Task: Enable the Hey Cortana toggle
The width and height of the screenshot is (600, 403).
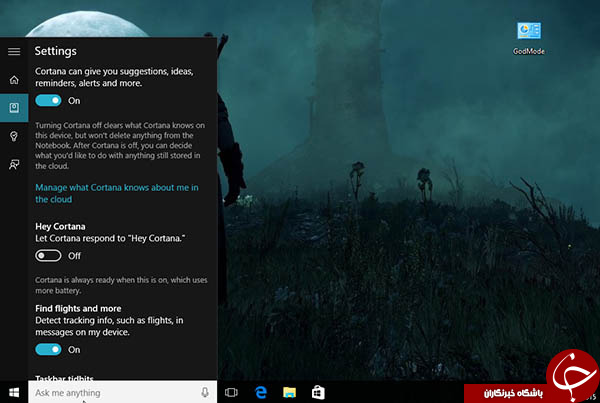Action: pos(48,256)
